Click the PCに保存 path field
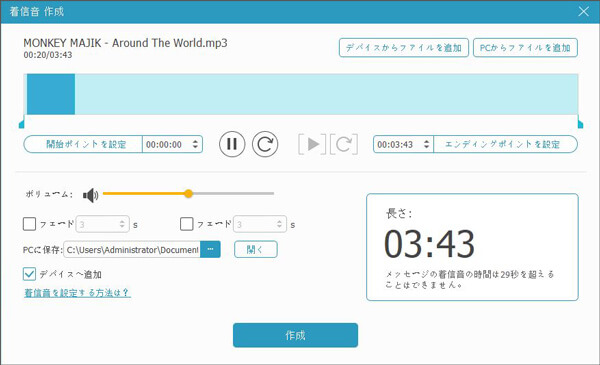The image size is (600, 365). pos(132,249)
